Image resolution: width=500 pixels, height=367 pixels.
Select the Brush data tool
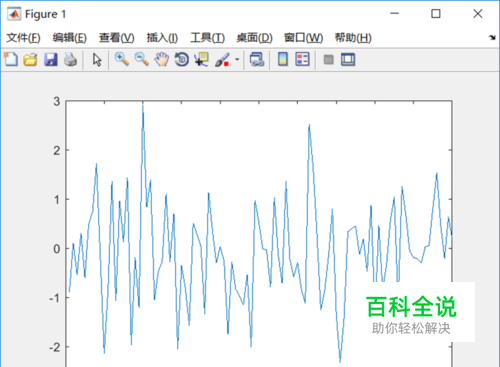(x=222, y=60)
